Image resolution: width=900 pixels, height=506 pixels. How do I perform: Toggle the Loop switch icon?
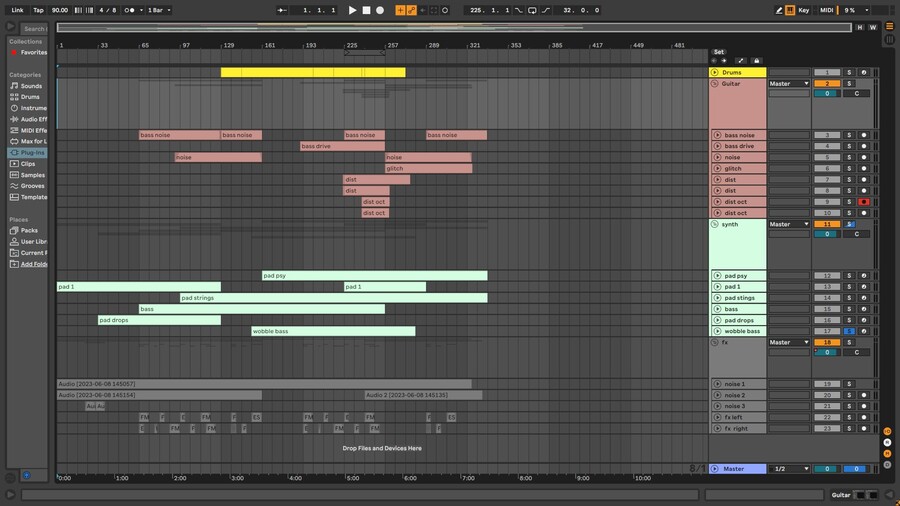(532, 10)
